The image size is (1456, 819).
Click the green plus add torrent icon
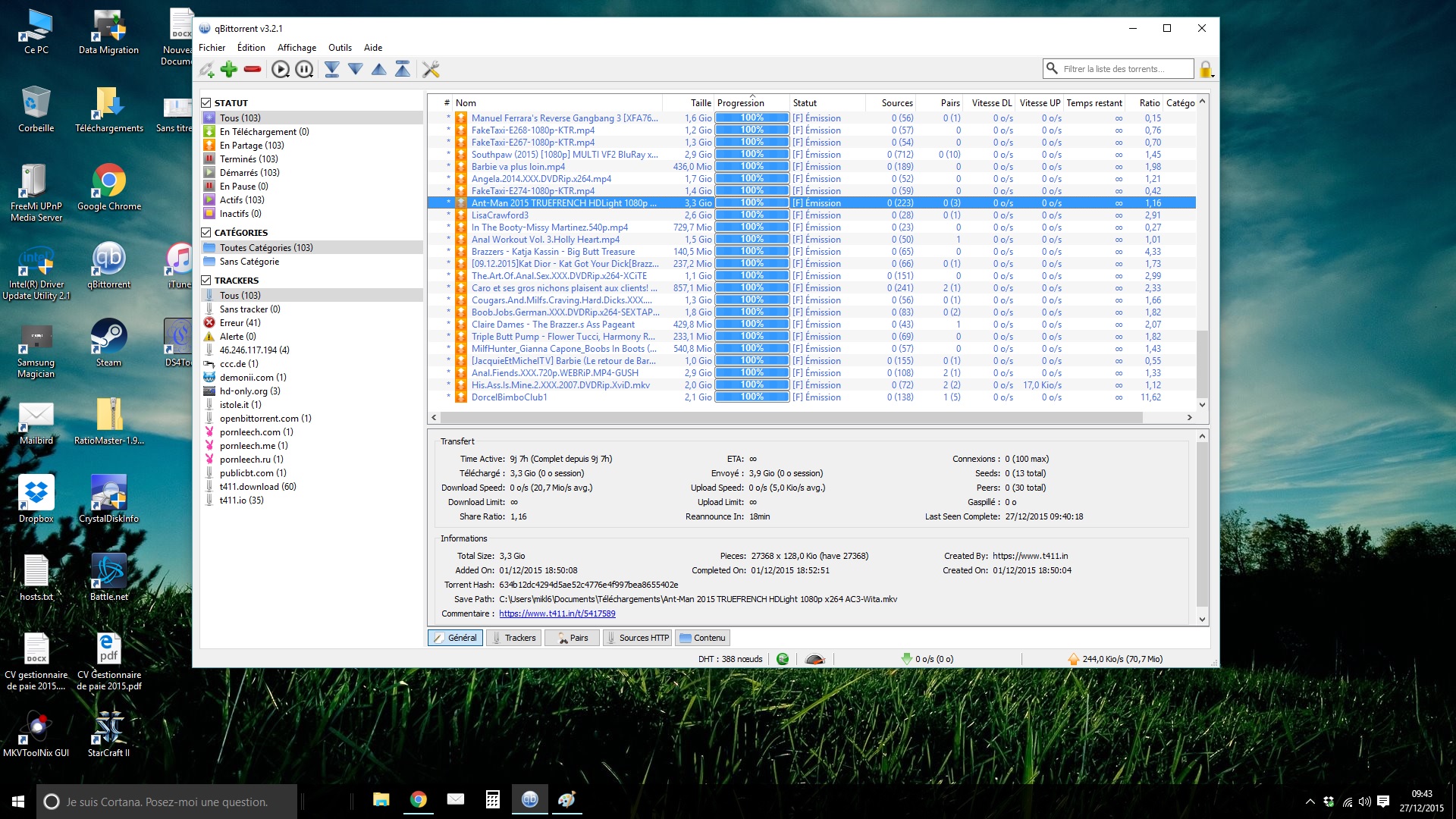[229, 69]
